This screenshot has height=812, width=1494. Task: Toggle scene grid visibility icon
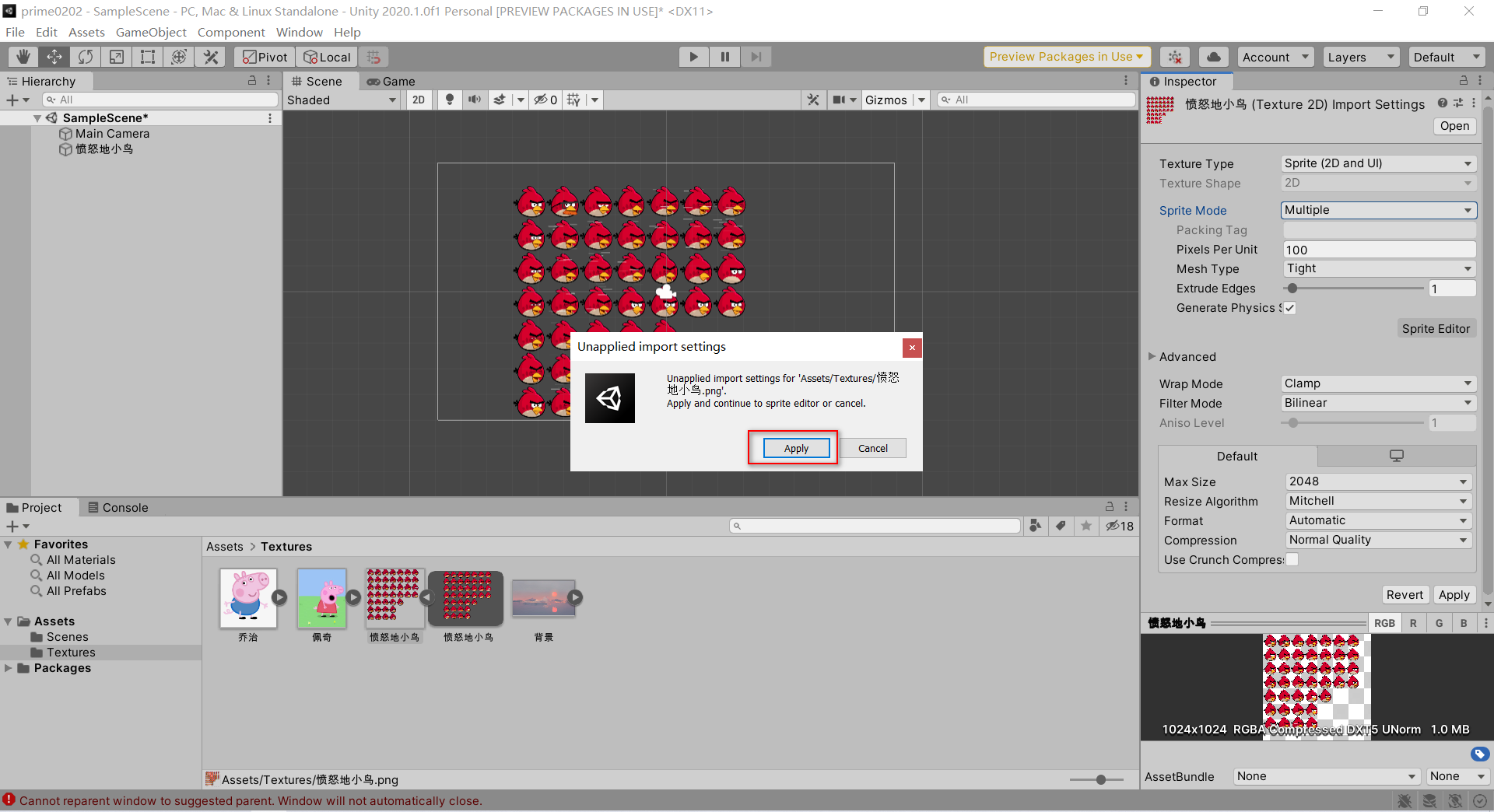pyautogui.click(x=574, y=100)
